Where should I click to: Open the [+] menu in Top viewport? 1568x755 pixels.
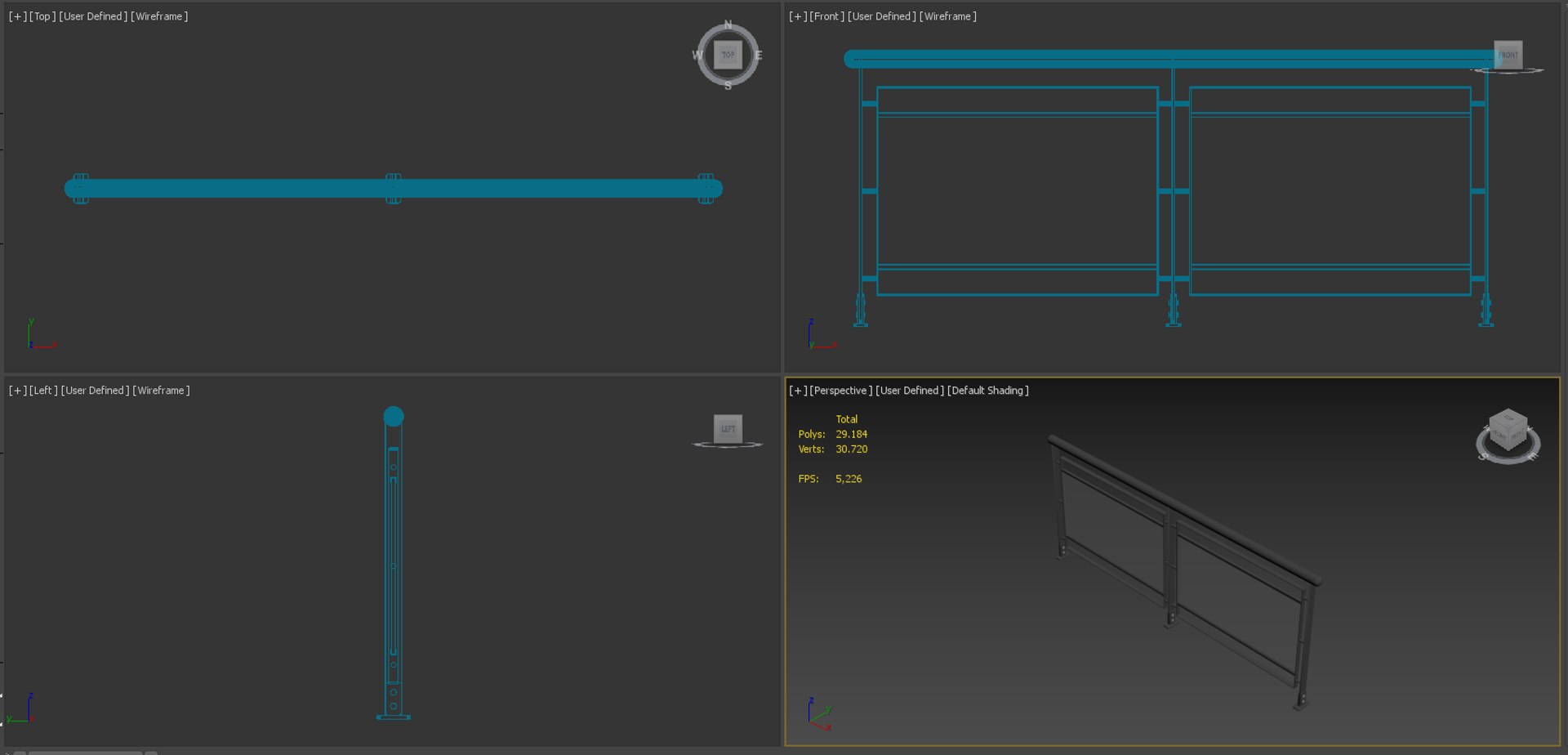[17, 16]
